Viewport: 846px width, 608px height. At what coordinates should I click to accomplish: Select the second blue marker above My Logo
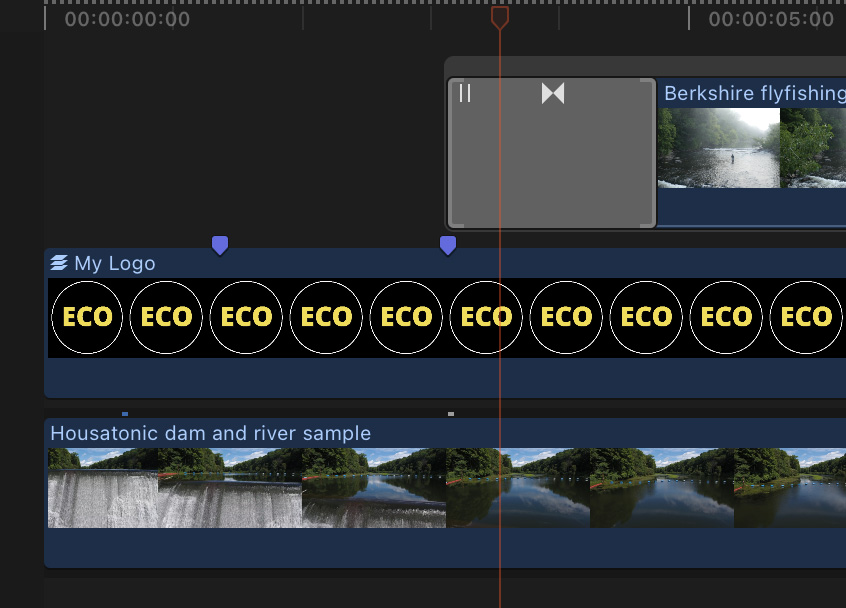[x=448, y=245]
